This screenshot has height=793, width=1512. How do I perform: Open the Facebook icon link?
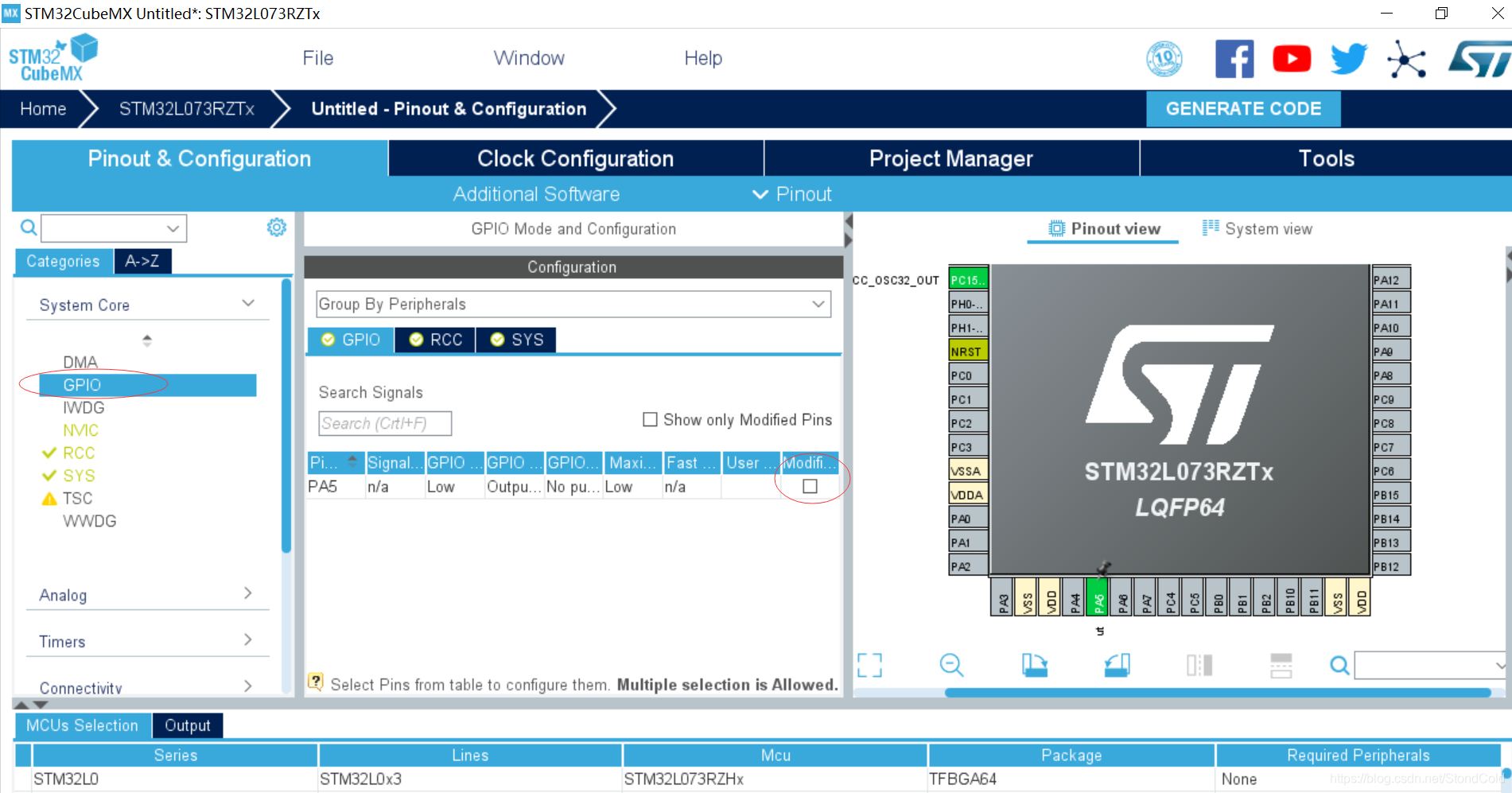pos(1234,59)
